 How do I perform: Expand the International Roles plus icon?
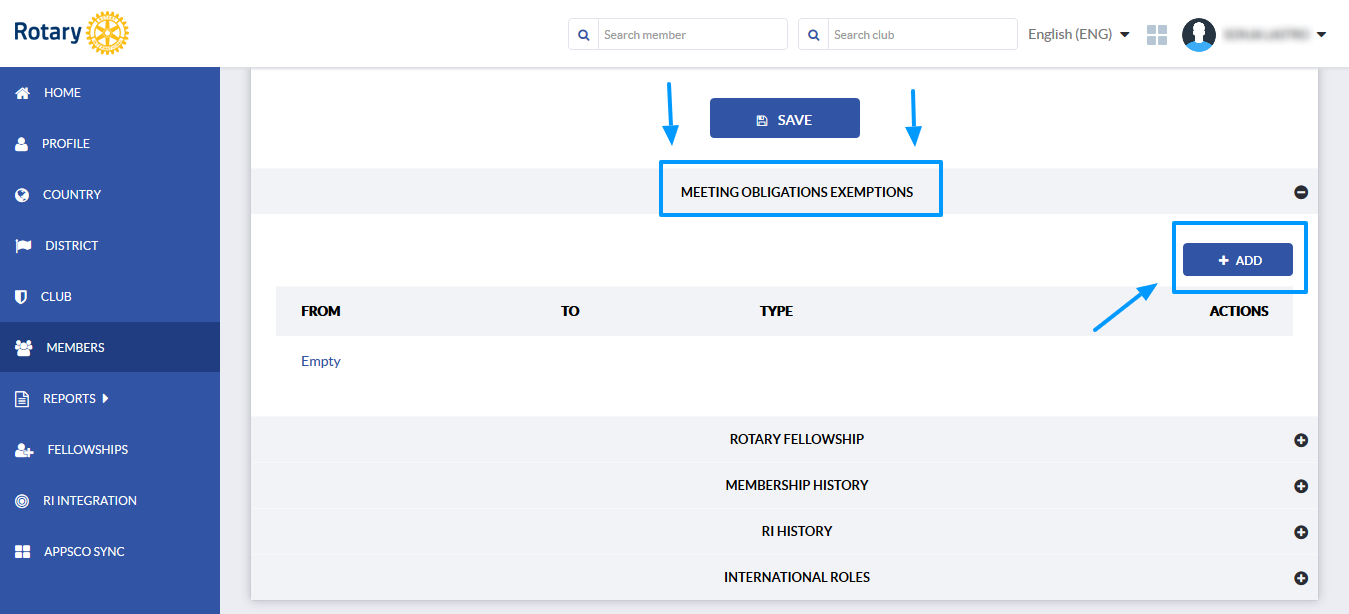[x=1301, y=578]
